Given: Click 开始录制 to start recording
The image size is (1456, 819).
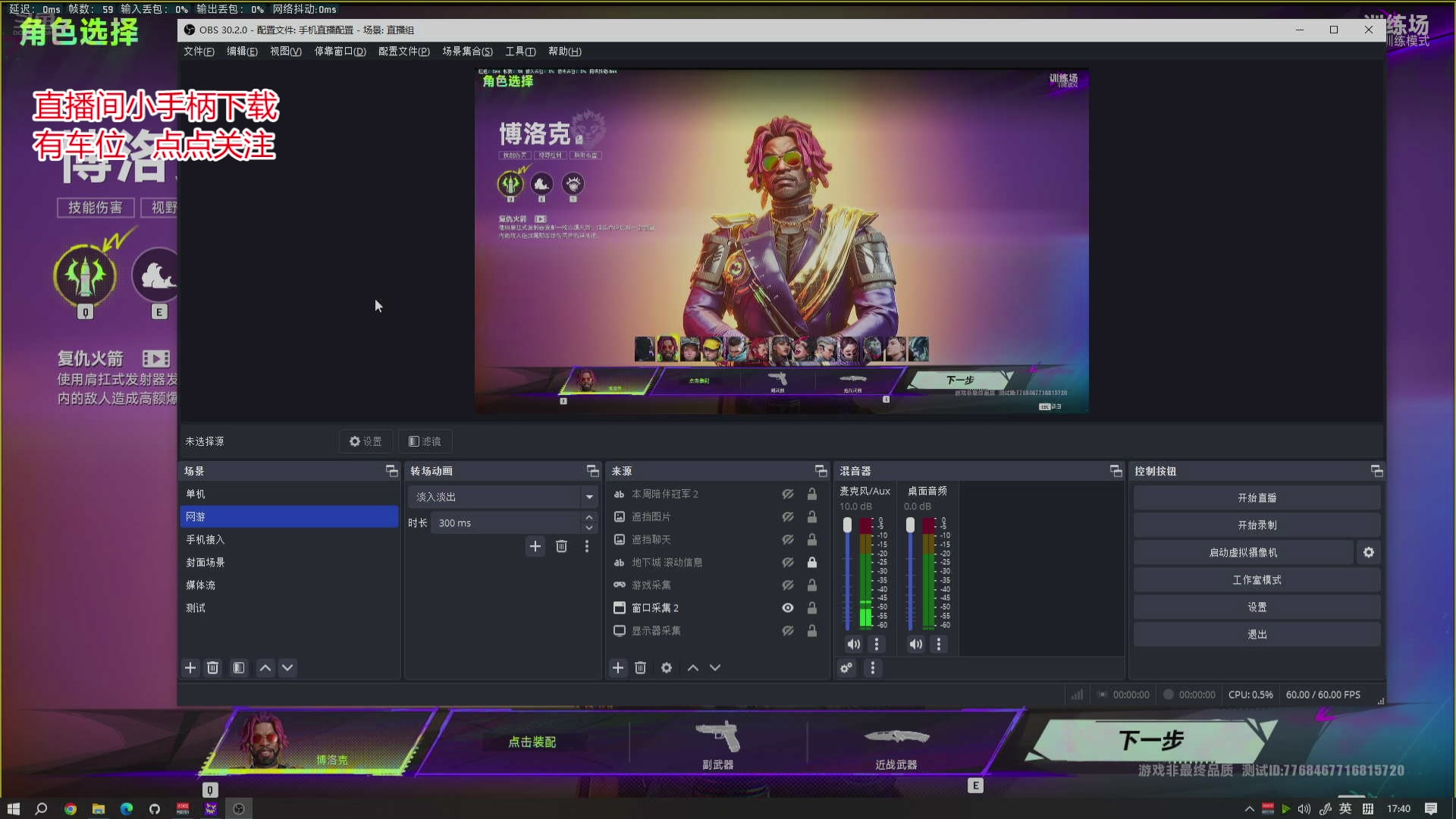Looking at the screenshot, I should click(x=1257, y=526).
